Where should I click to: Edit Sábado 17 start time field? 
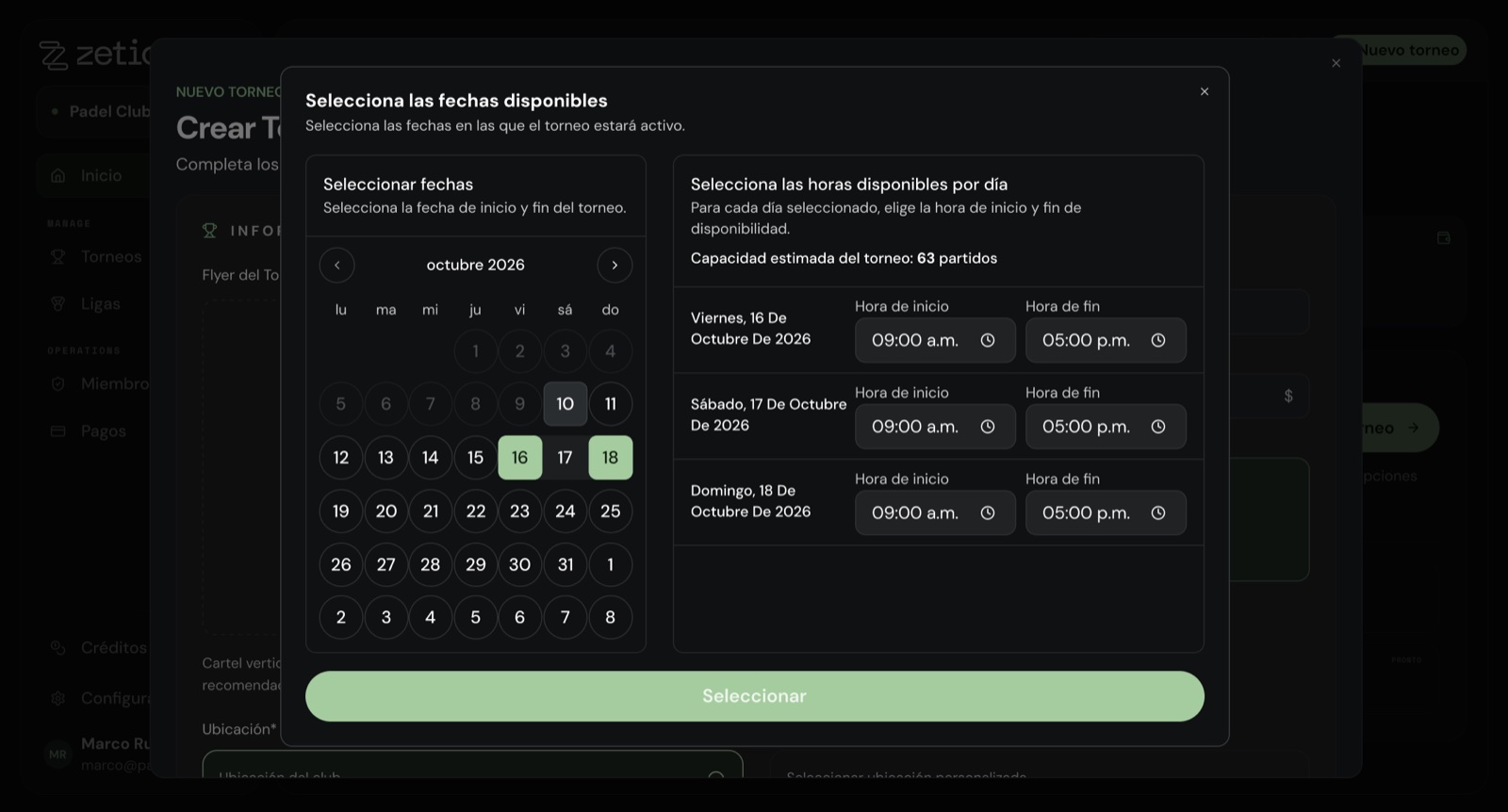935,427
